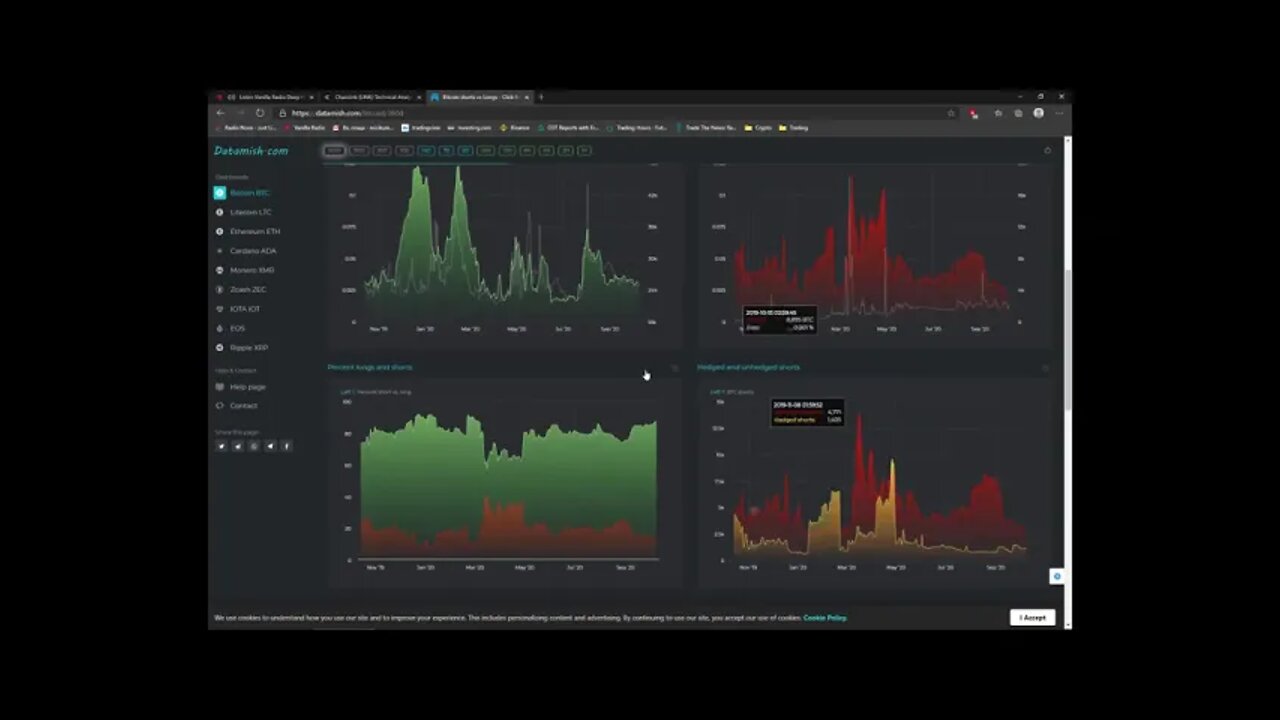Viewport: 1280px width, 720px height.
Task: Open Litecoin LTC dashboard
Action: pyautogui.click(x=251, y=212)
